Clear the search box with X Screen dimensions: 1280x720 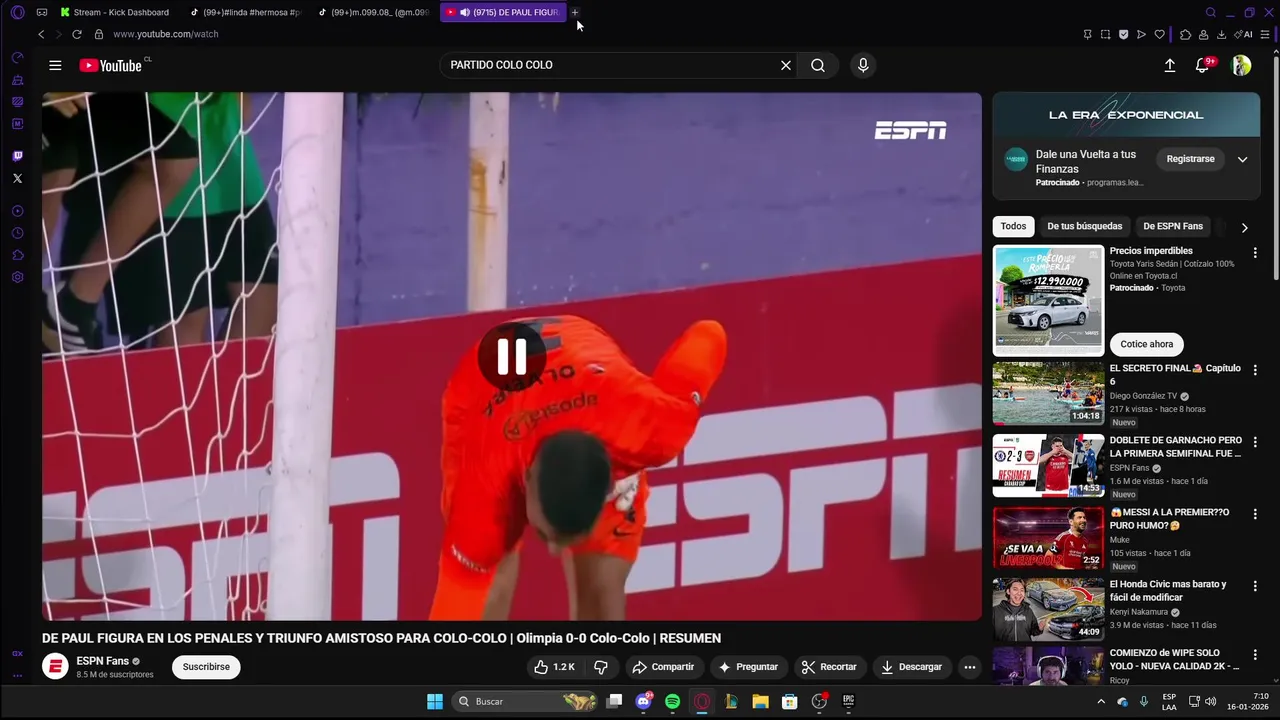[x=786, y=65]
